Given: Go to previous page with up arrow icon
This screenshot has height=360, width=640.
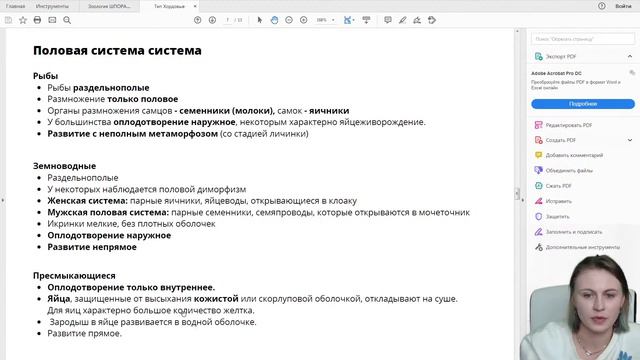Looking at the screenshot, I should tap(198, 20).
